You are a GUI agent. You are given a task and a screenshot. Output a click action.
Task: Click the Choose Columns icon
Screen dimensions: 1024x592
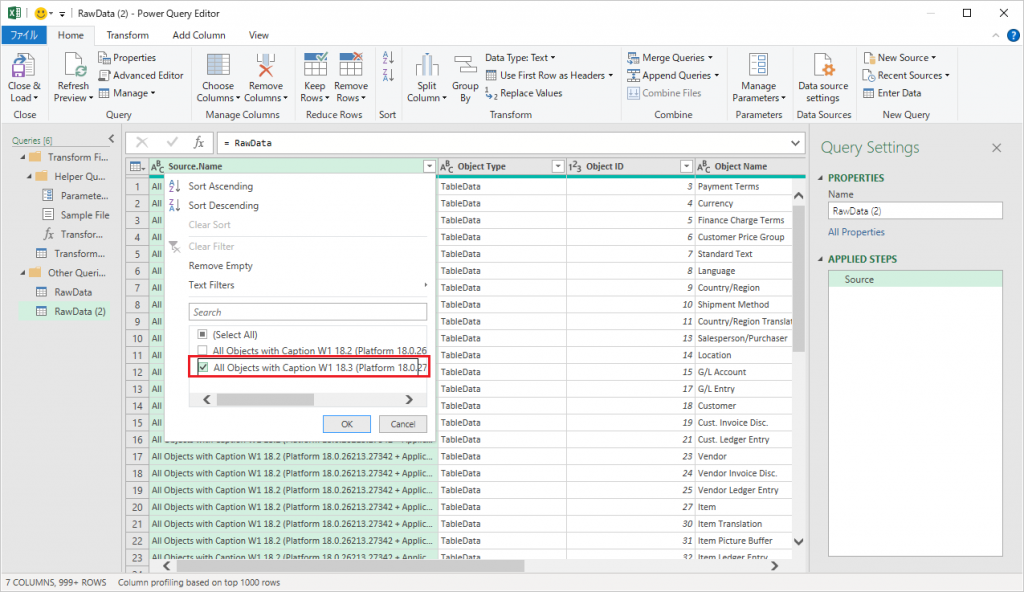click(218, 65)
